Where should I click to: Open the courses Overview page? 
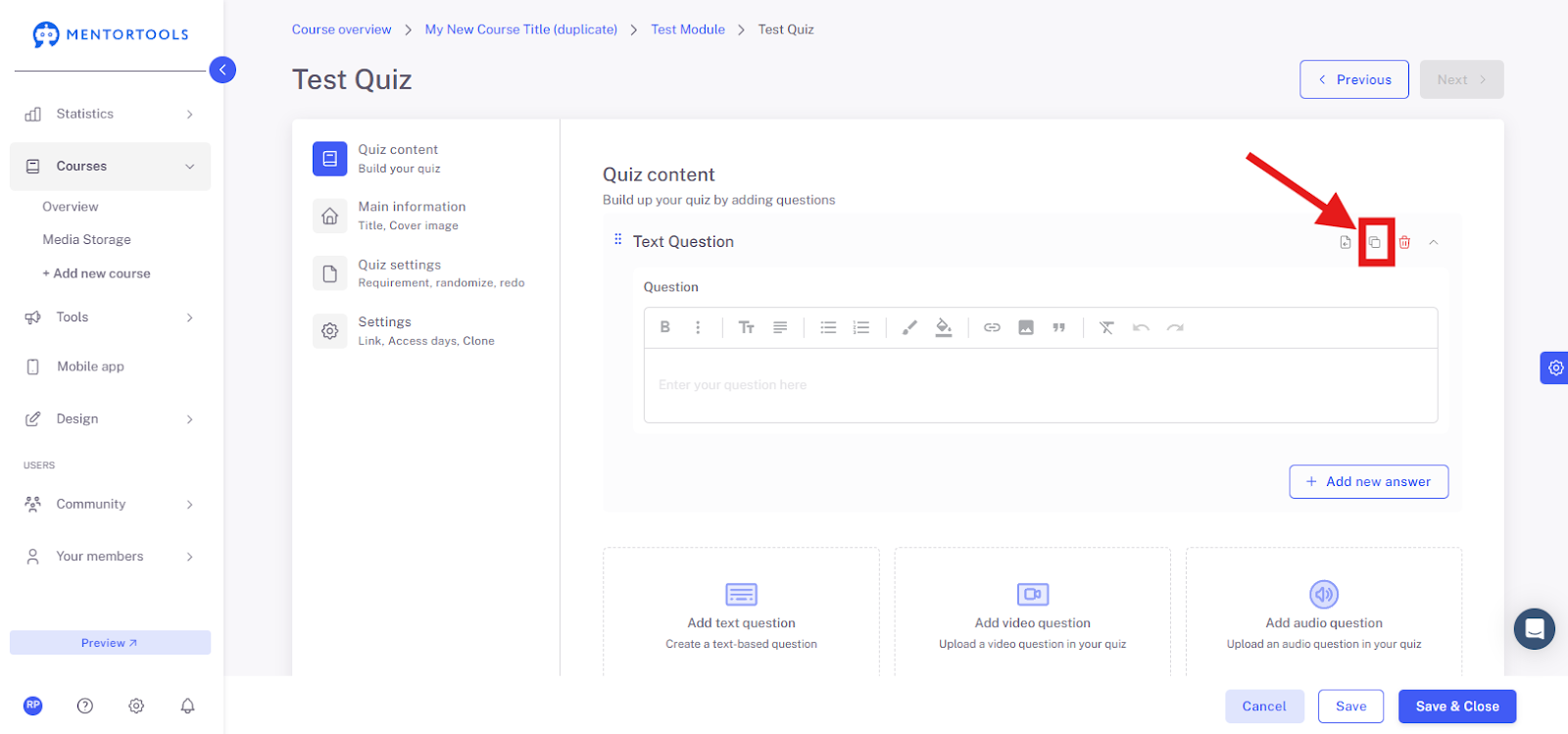pos(71,207)
